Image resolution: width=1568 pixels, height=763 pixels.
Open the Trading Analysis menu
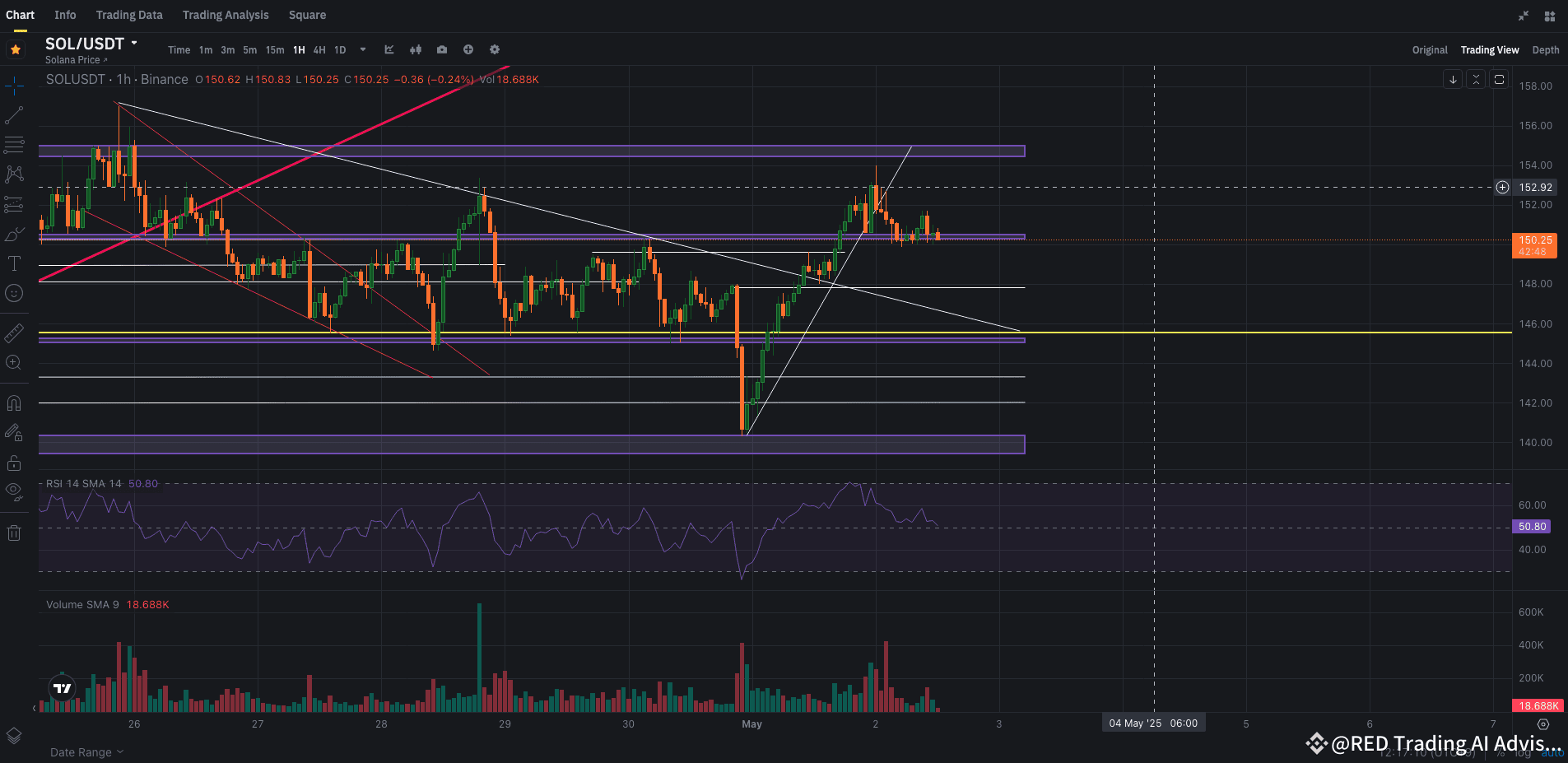225,15
